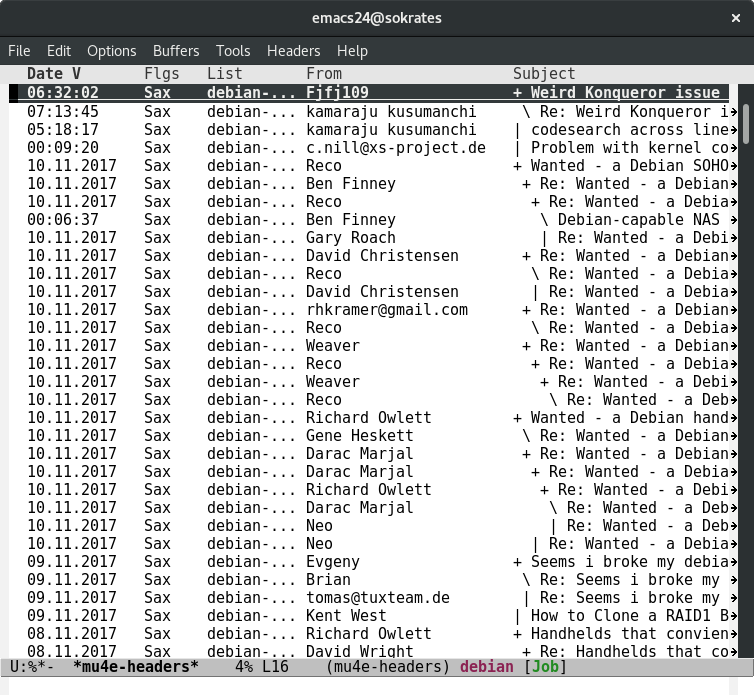Open the Edit menu
The height and width of the screenshot is (695, 754).
pyautogui.click(x=59, y=51)
